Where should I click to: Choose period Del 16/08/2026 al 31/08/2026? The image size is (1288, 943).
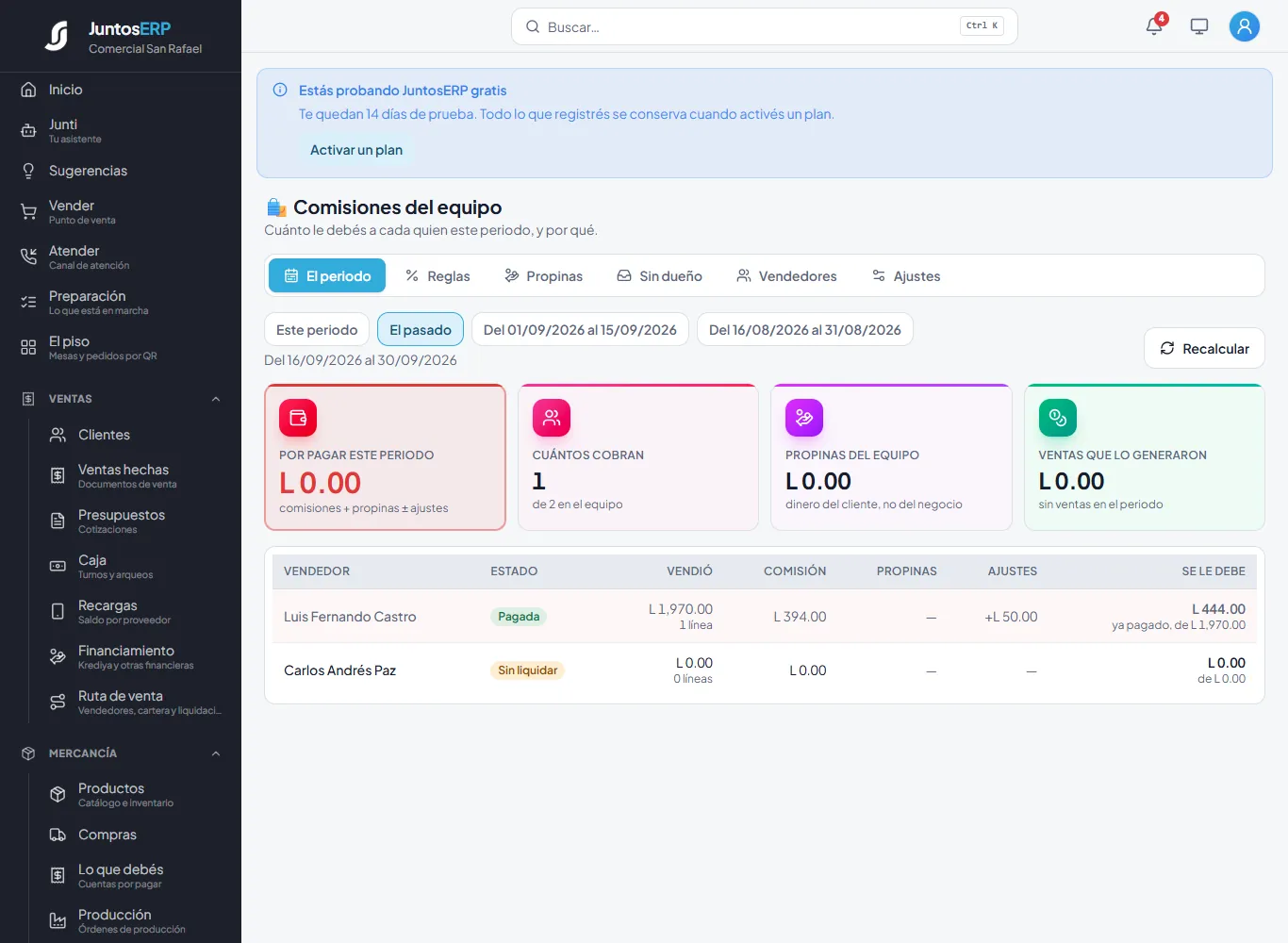pyautogui.click(x=805, y=330)
